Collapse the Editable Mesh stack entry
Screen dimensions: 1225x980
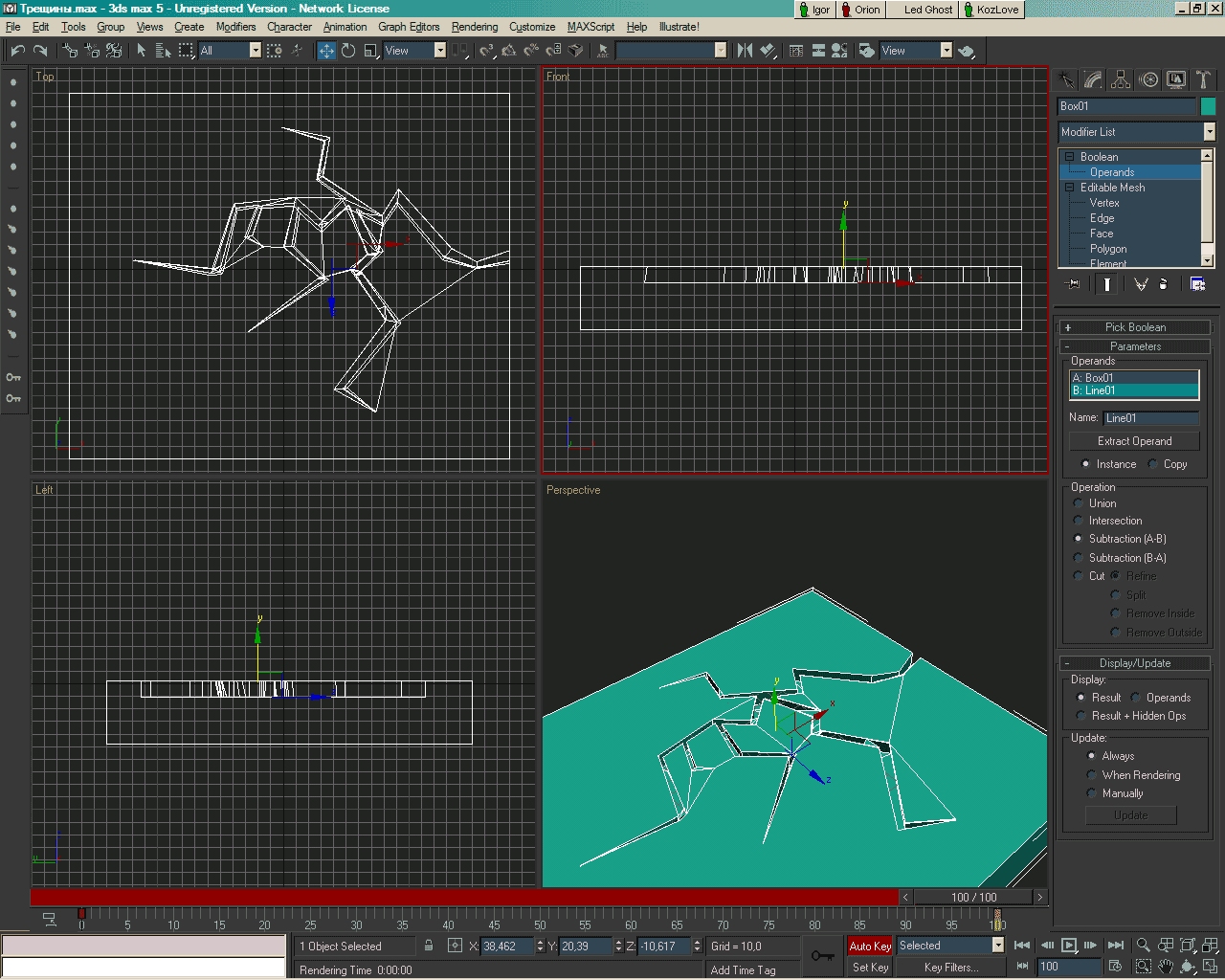pyautogui.click(x=1070, y=188)
